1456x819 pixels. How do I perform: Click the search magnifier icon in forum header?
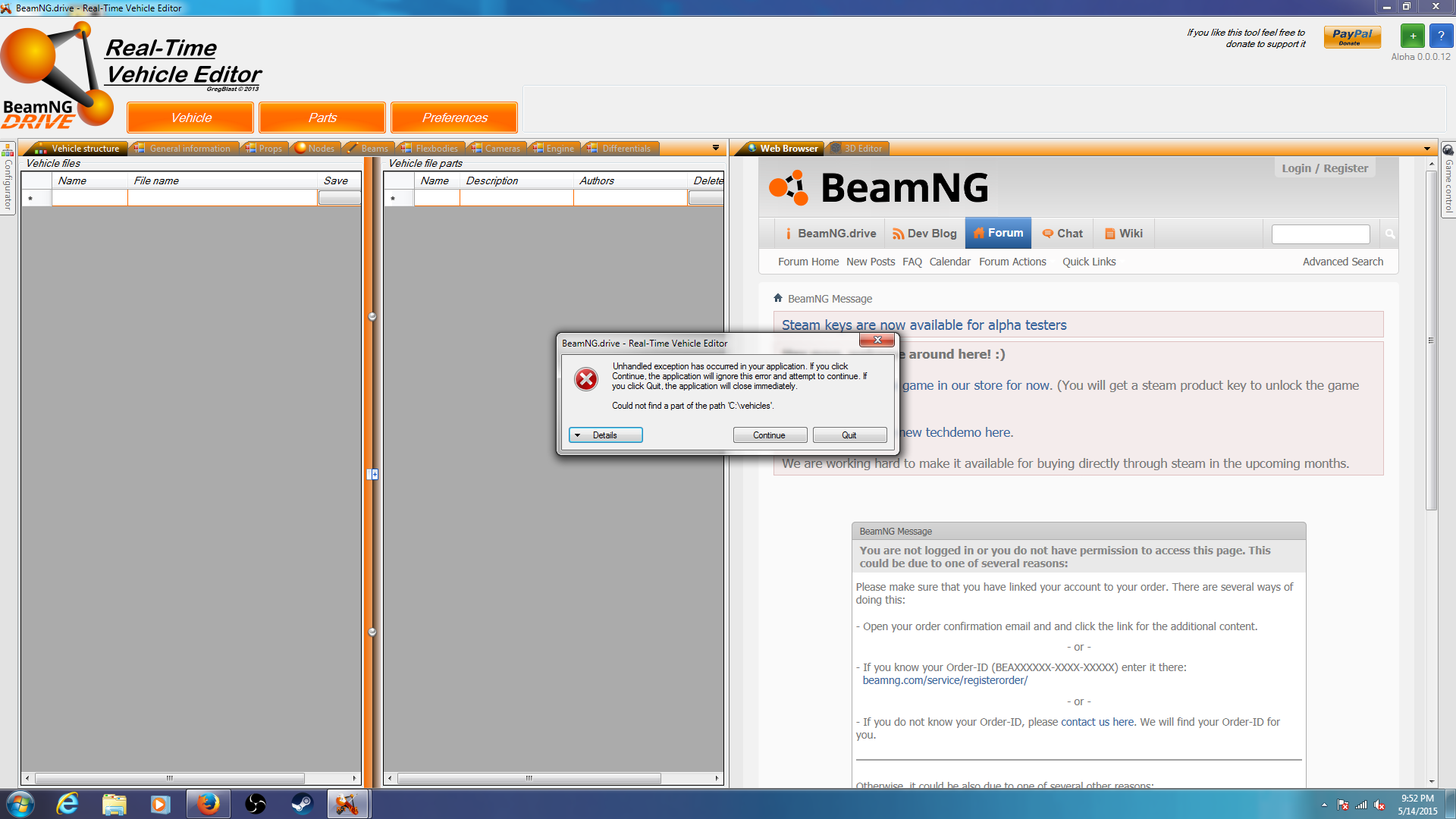(1389, 234)
